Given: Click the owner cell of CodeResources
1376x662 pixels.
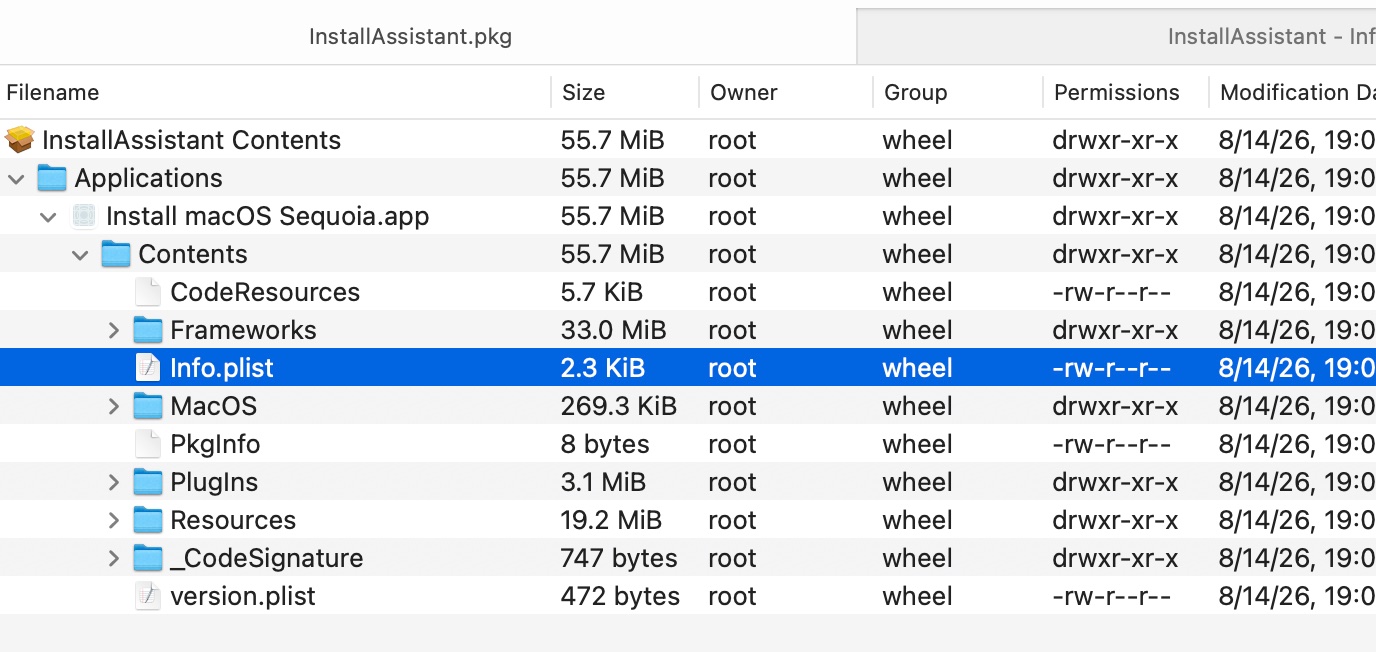Looking at the screenshot, I should click(732, 292).
